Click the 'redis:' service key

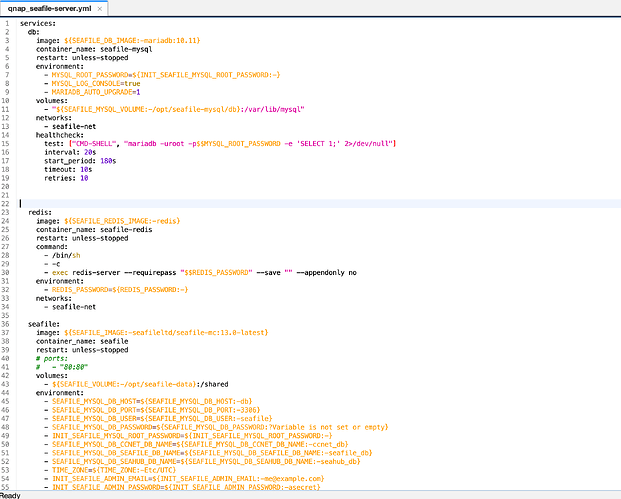40,212
